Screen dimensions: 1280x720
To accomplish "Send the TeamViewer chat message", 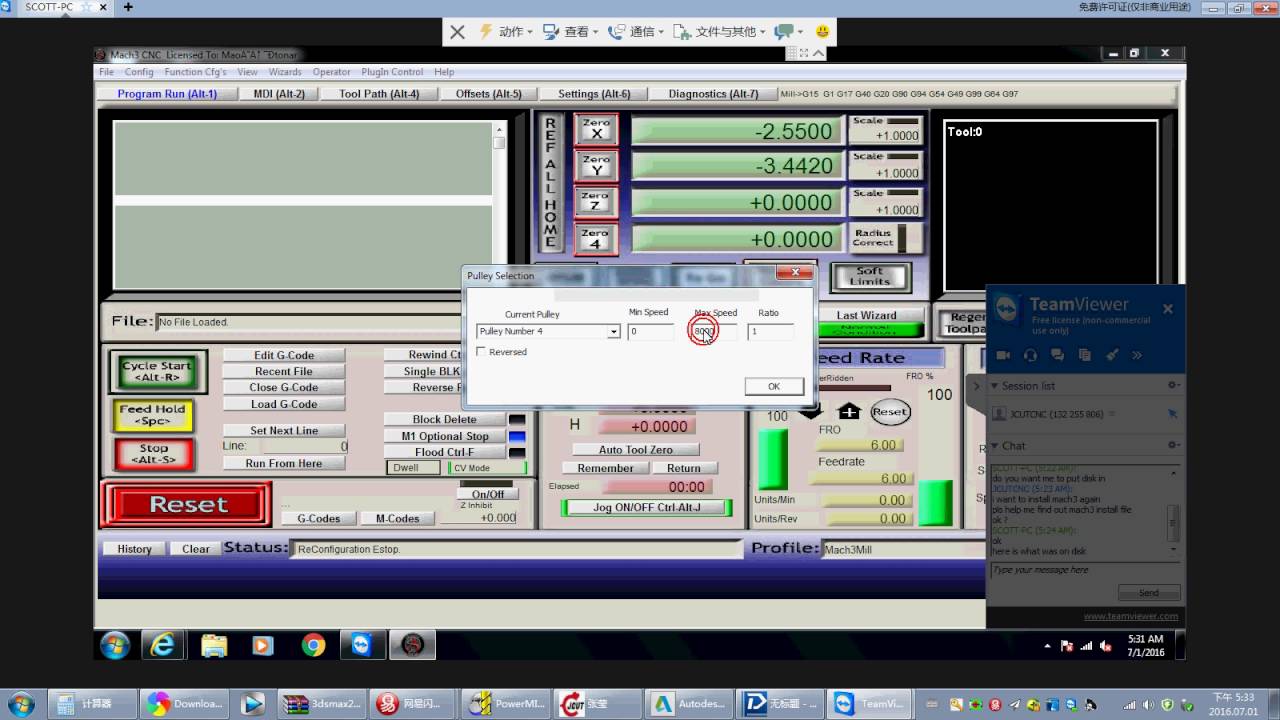I will coord(1149,593).
